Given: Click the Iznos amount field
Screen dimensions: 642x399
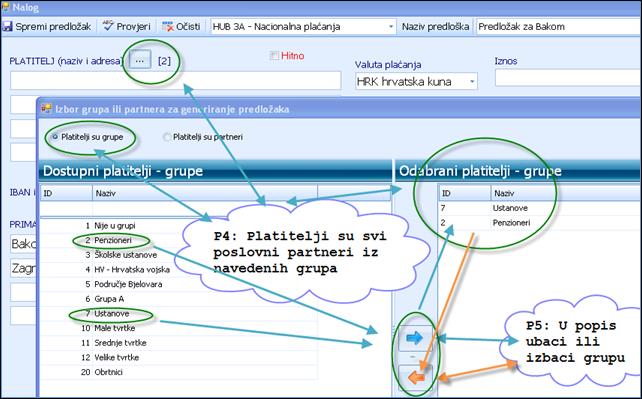Looking at the screenshot, I should click(x=568, y=78).
